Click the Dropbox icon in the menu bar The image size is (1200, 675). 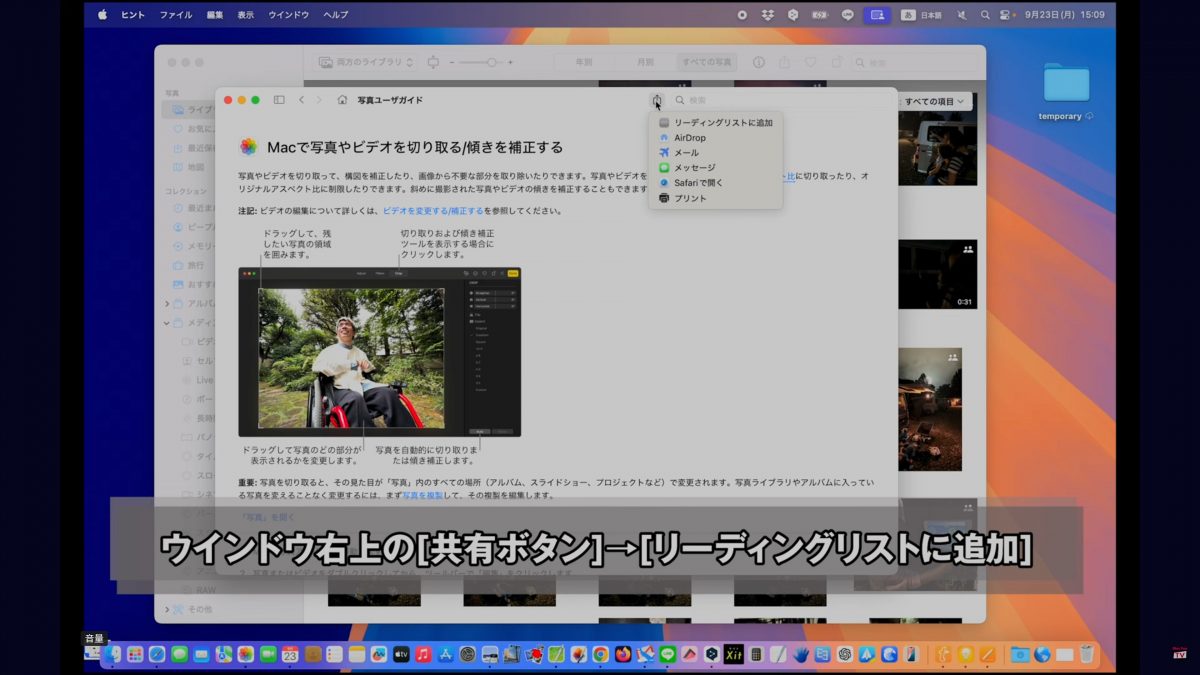pos(768,15)
